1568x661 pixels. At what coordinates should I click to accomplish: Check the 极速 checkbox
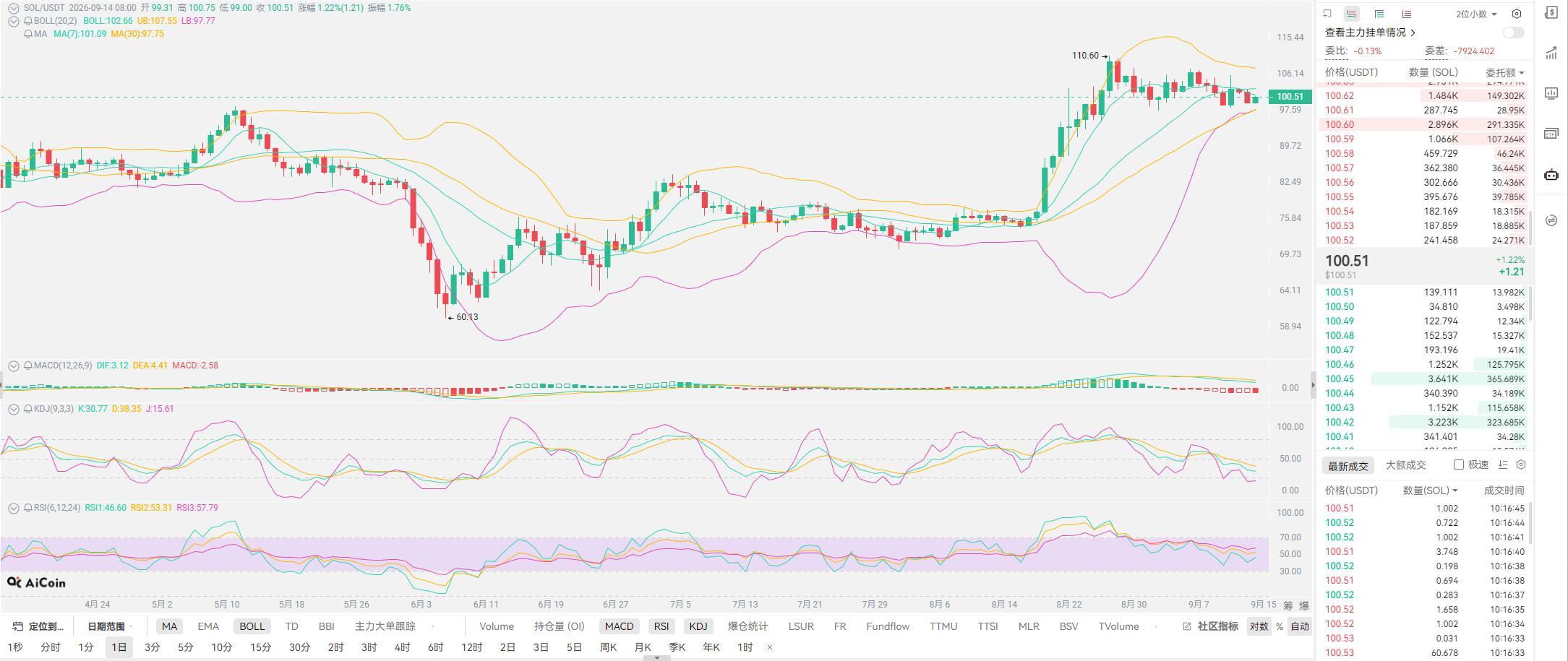coord(1459,465)
